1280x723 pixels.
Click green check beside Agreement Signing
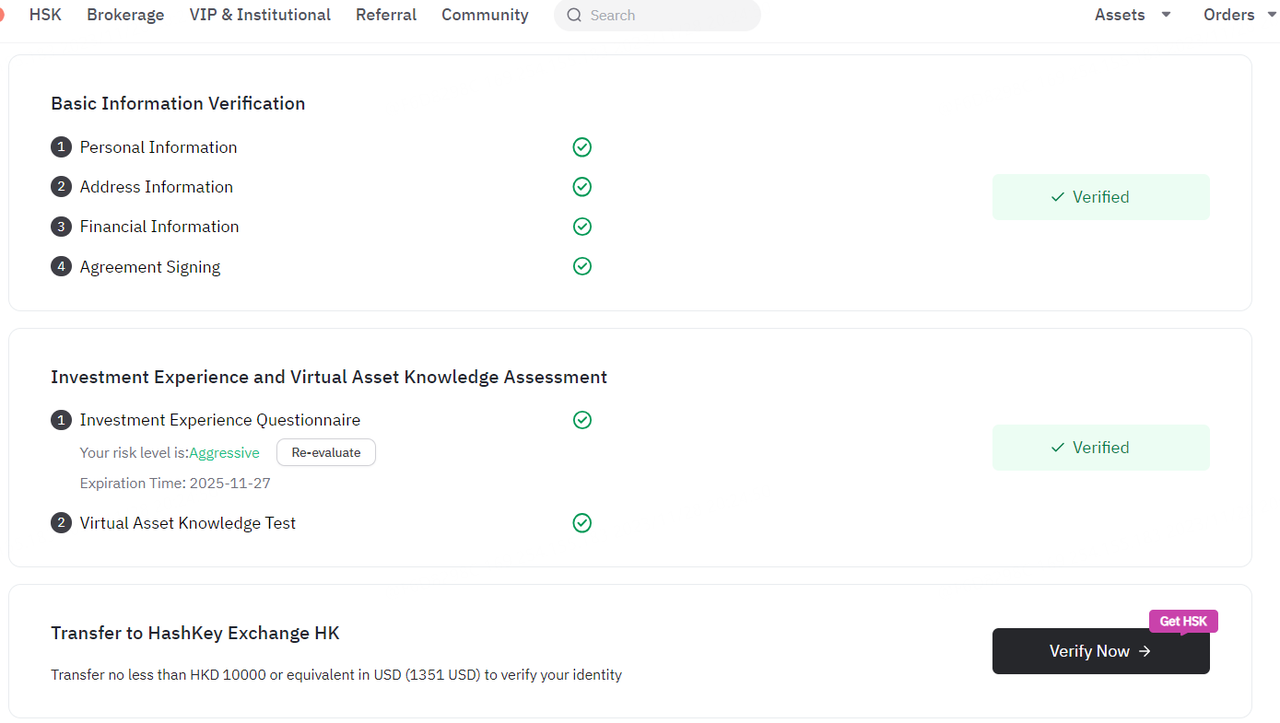pos(582,266)
